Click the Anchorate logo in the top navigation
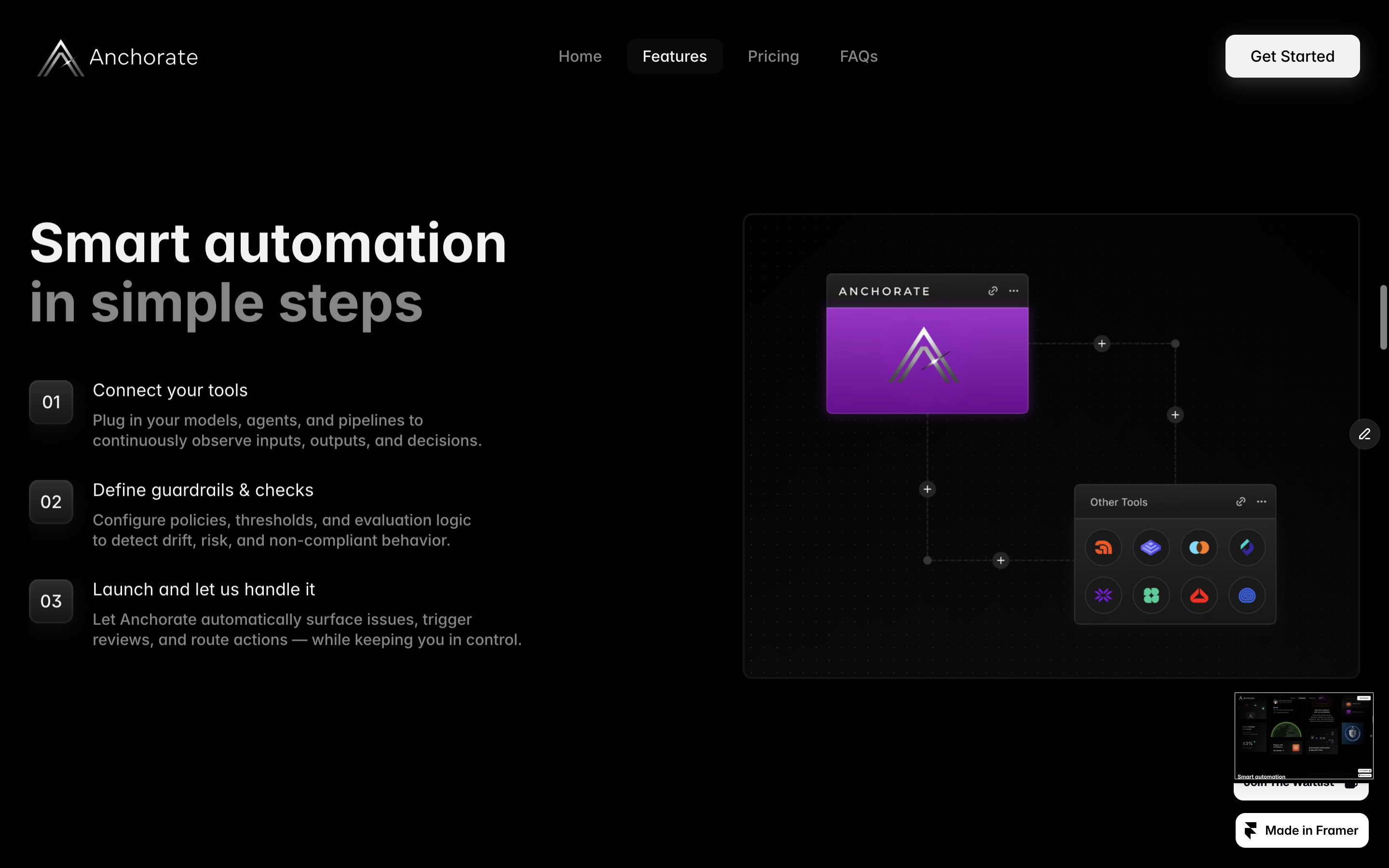The height and width of the screenshot is (868, 1389). [117, 57]
